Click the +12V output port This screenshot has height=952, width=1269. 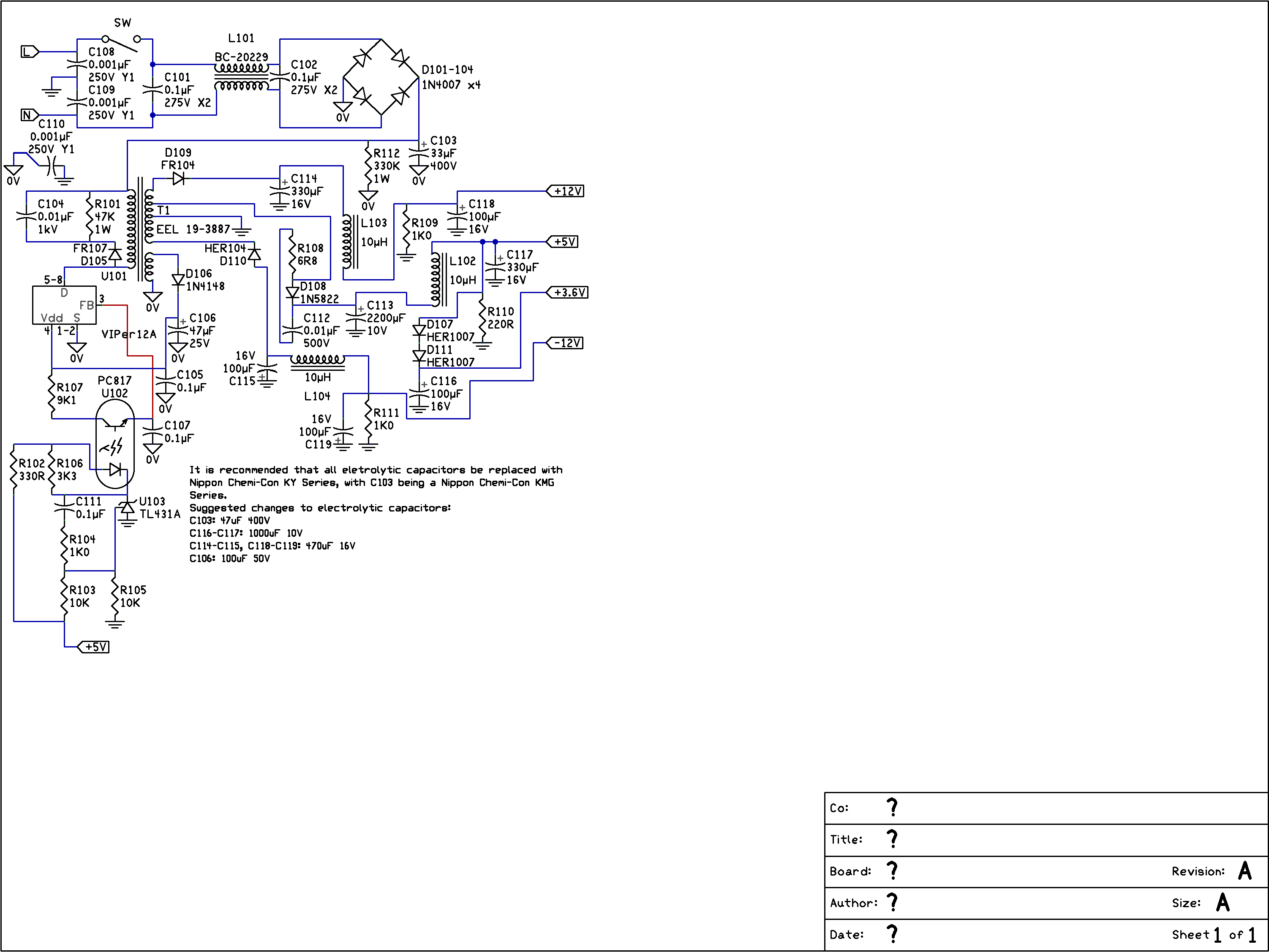(x=565, y=191)
